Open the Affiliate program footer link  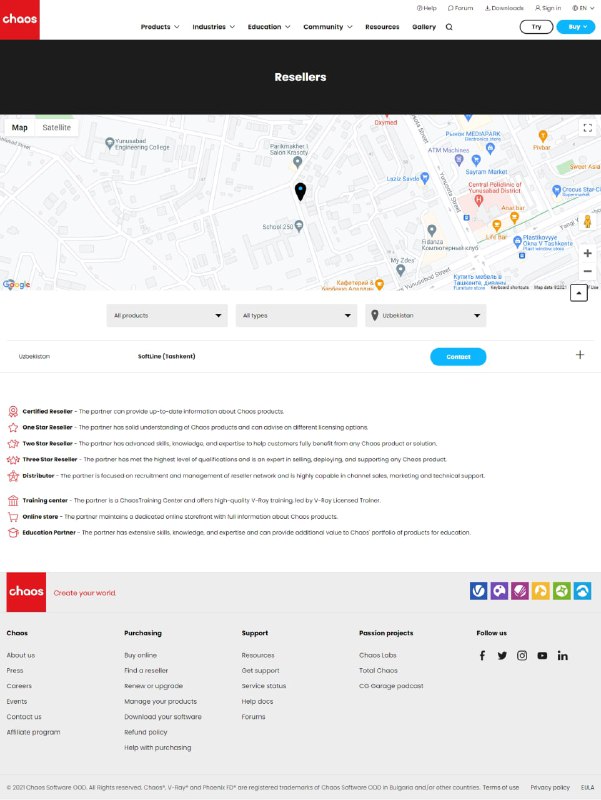(x=33, y=732)
